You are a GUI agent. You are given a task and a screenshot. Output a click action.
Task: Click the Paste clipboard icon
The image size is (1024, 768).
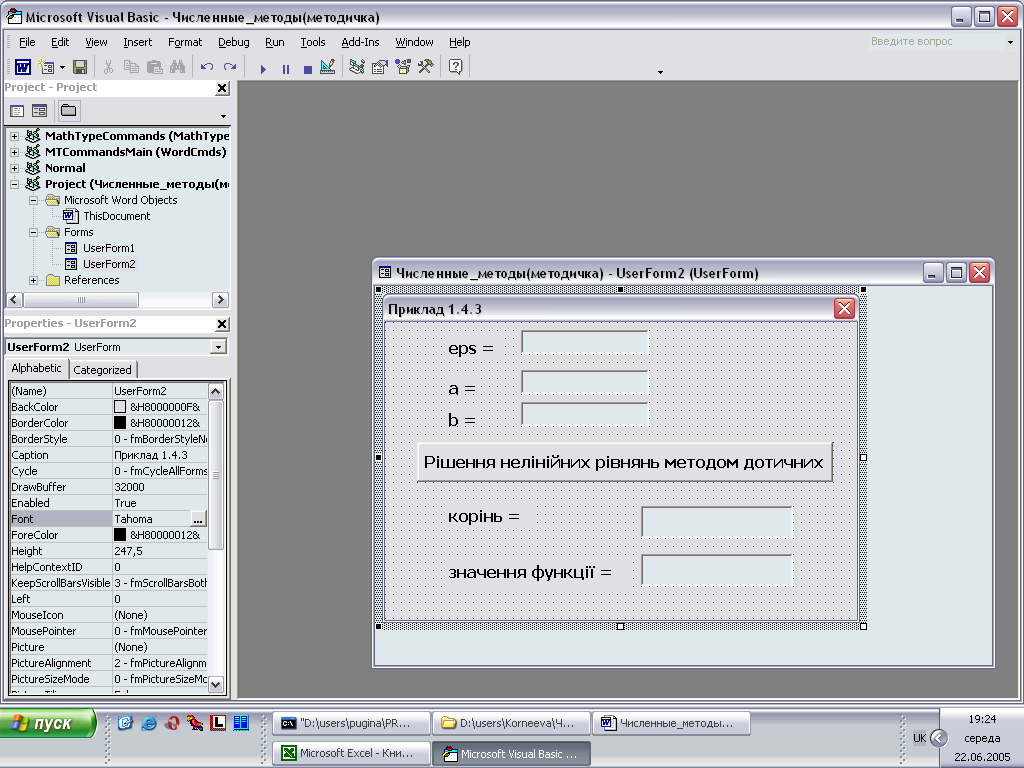(x=154, y=67)
